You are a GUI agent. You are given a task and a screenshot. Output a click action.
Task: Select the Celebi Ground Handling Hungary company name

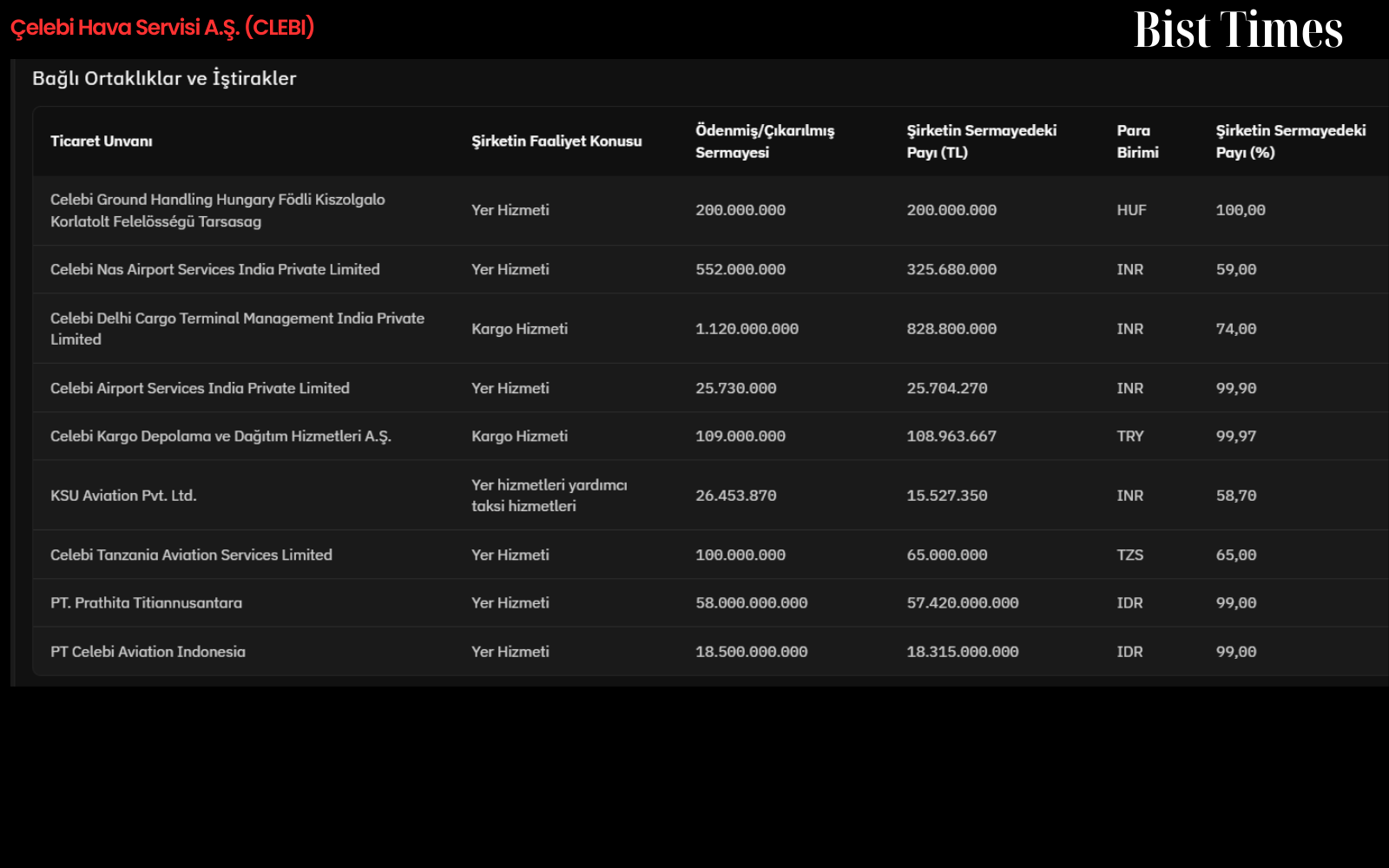(x=218, y=210)
